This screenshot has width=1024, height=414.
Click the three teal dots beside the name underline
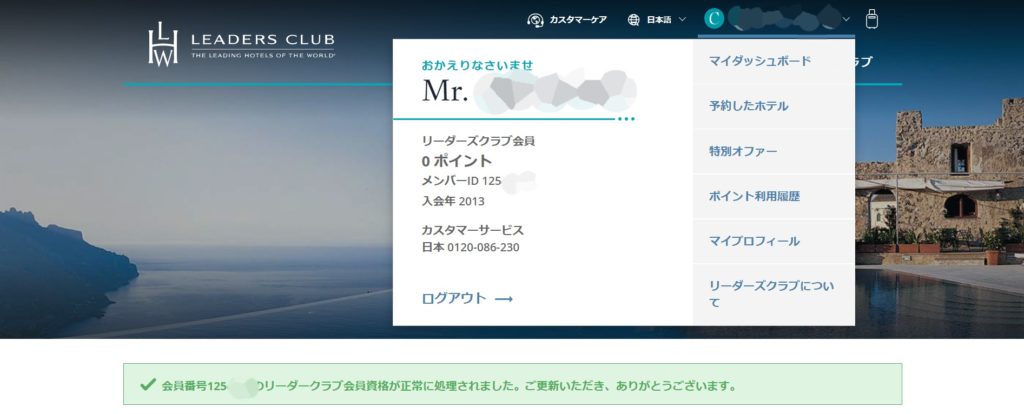click(626, 119)
